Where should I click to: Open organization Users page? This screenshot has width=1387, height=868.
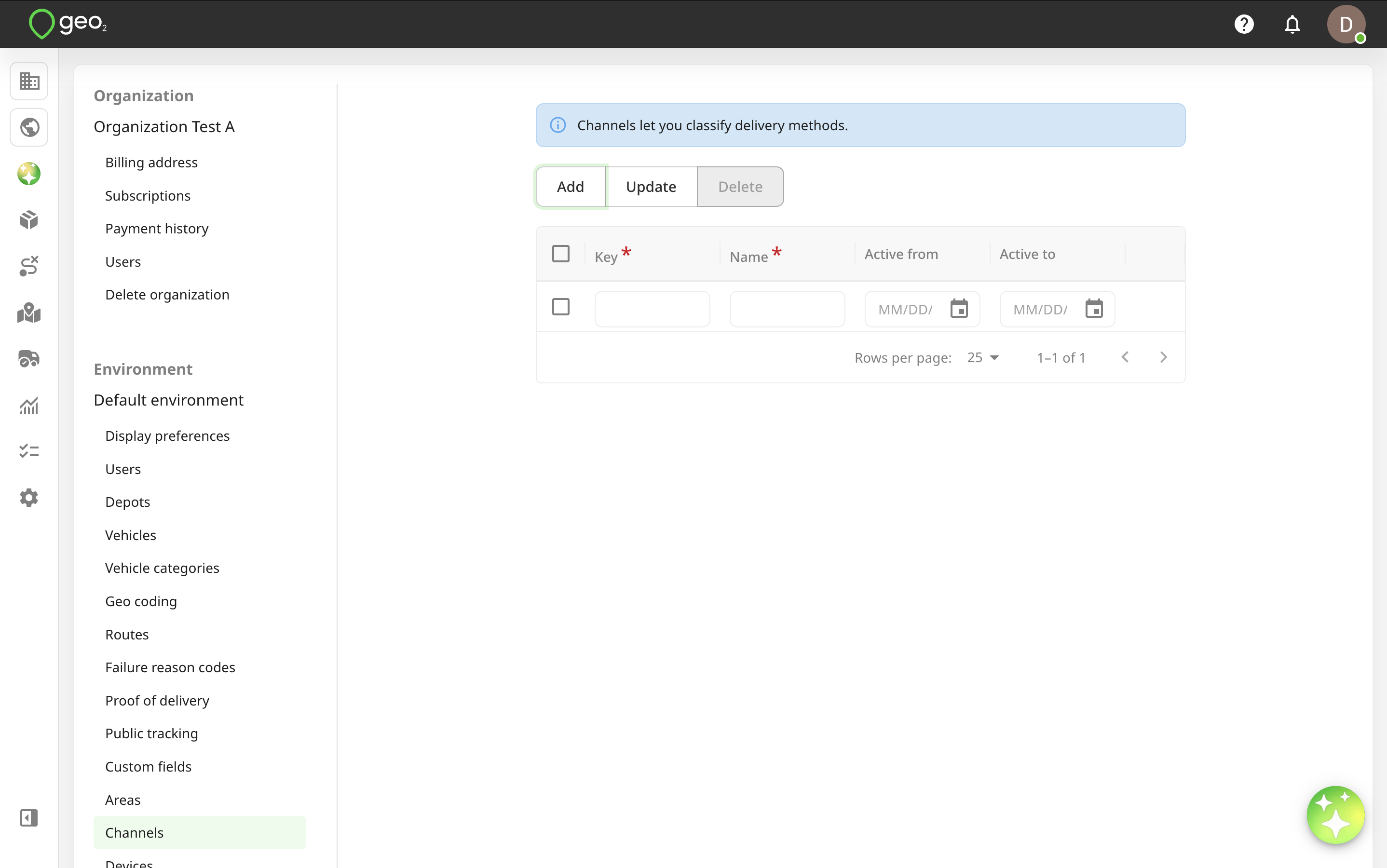point(123,262)
